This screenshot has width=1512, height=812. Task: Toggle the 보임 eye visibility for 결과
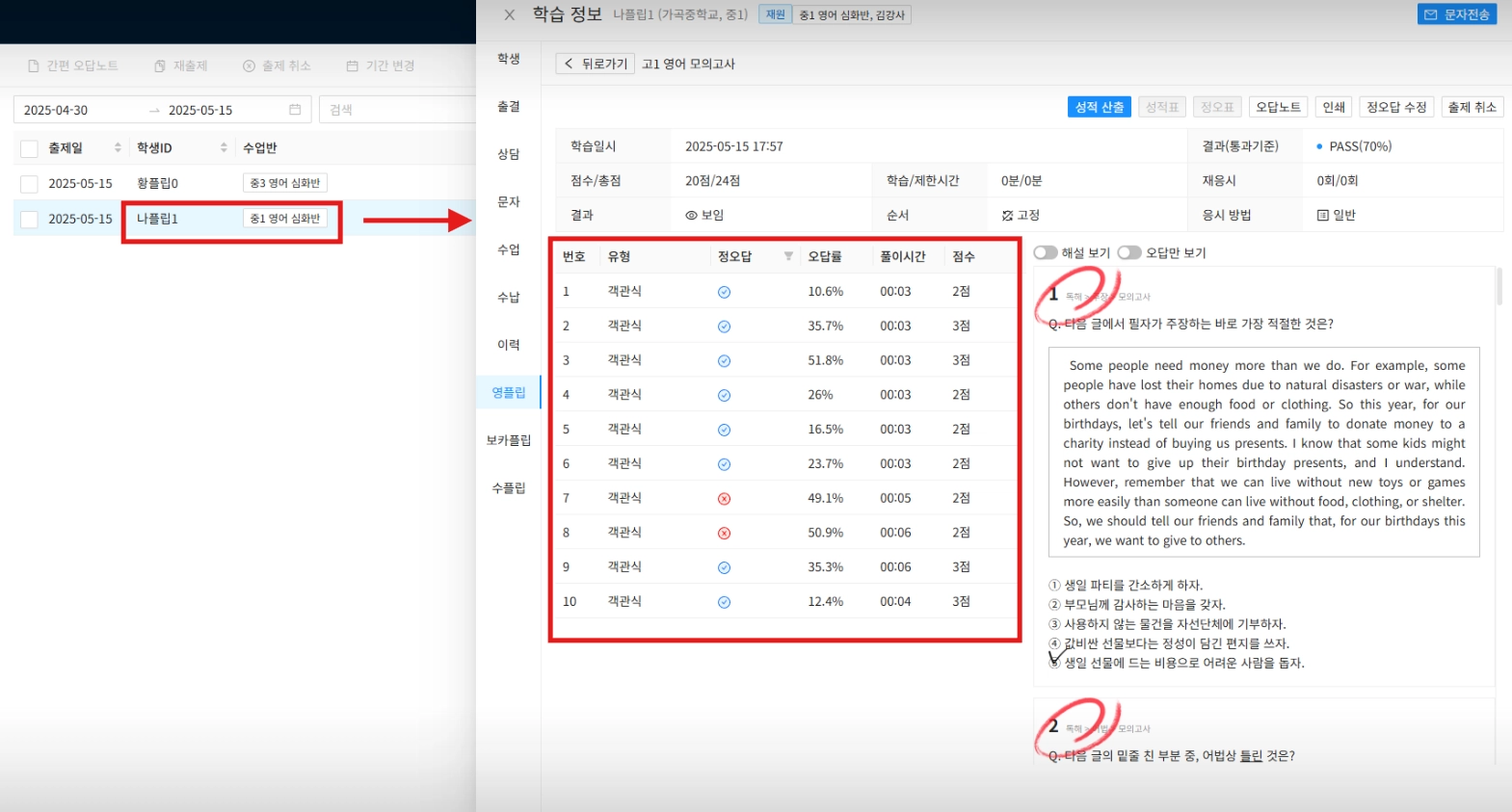click(691, 216)
